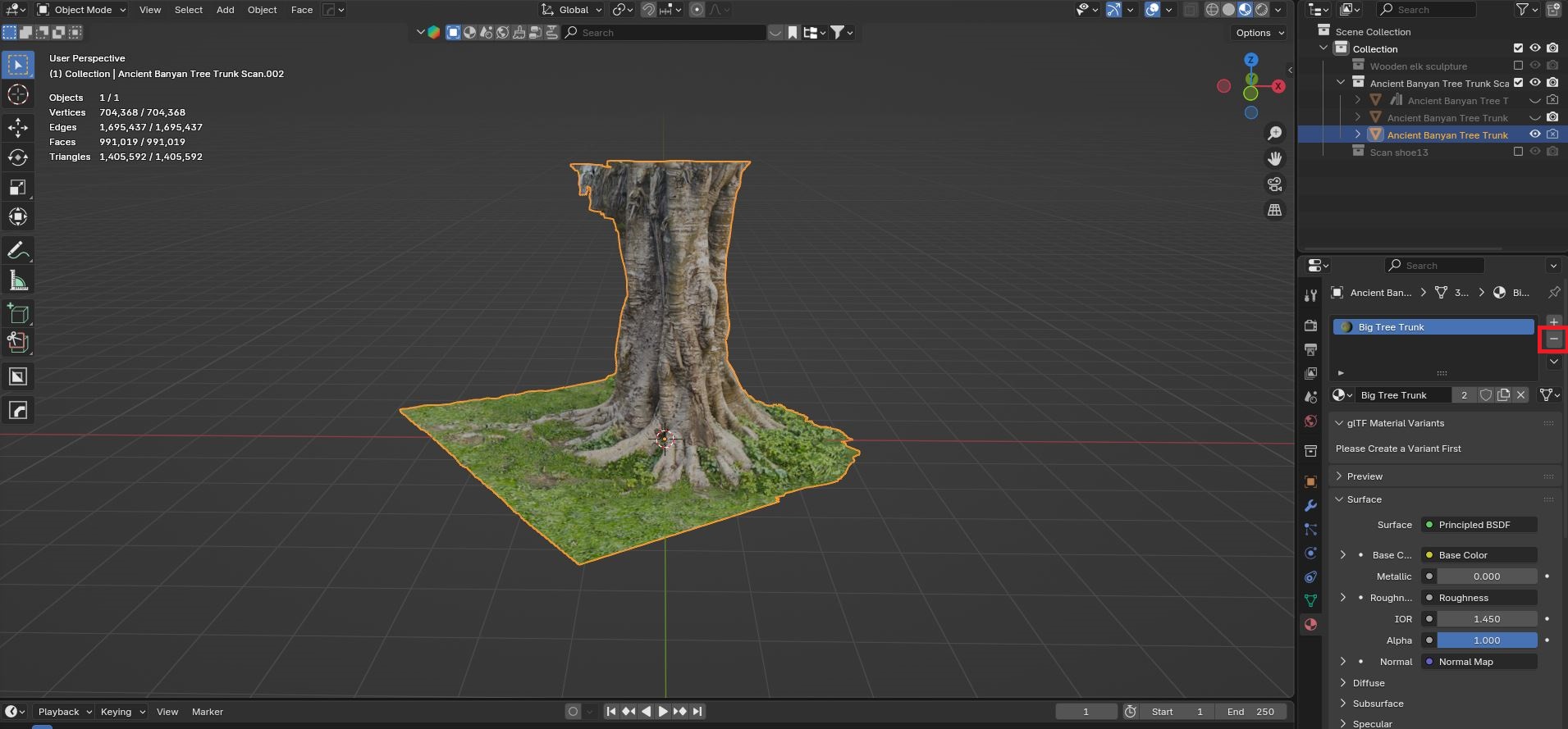Open the Object Mode dropdown
Image resolution: width=1568 pixels, height=729 pixels.
82,10
